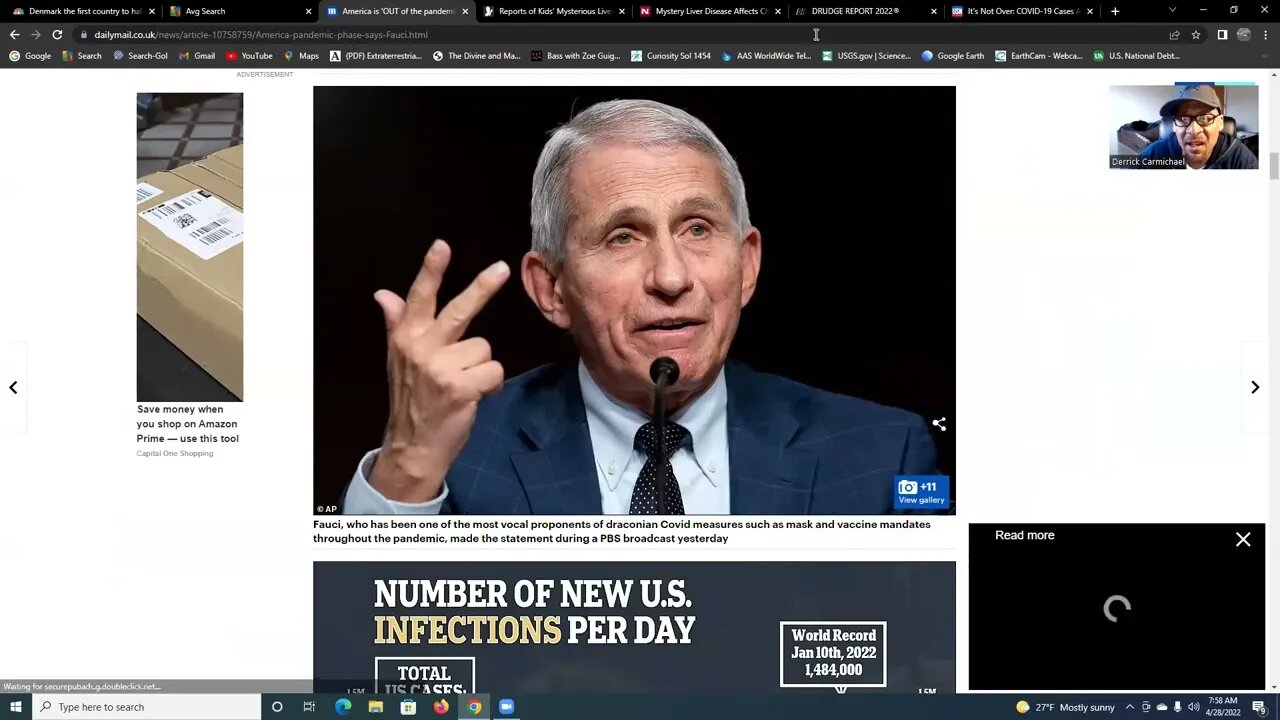1280x720 pixels.
Task: Open the side panel icon in Chrome toolbar
Action: point(1222,34)
